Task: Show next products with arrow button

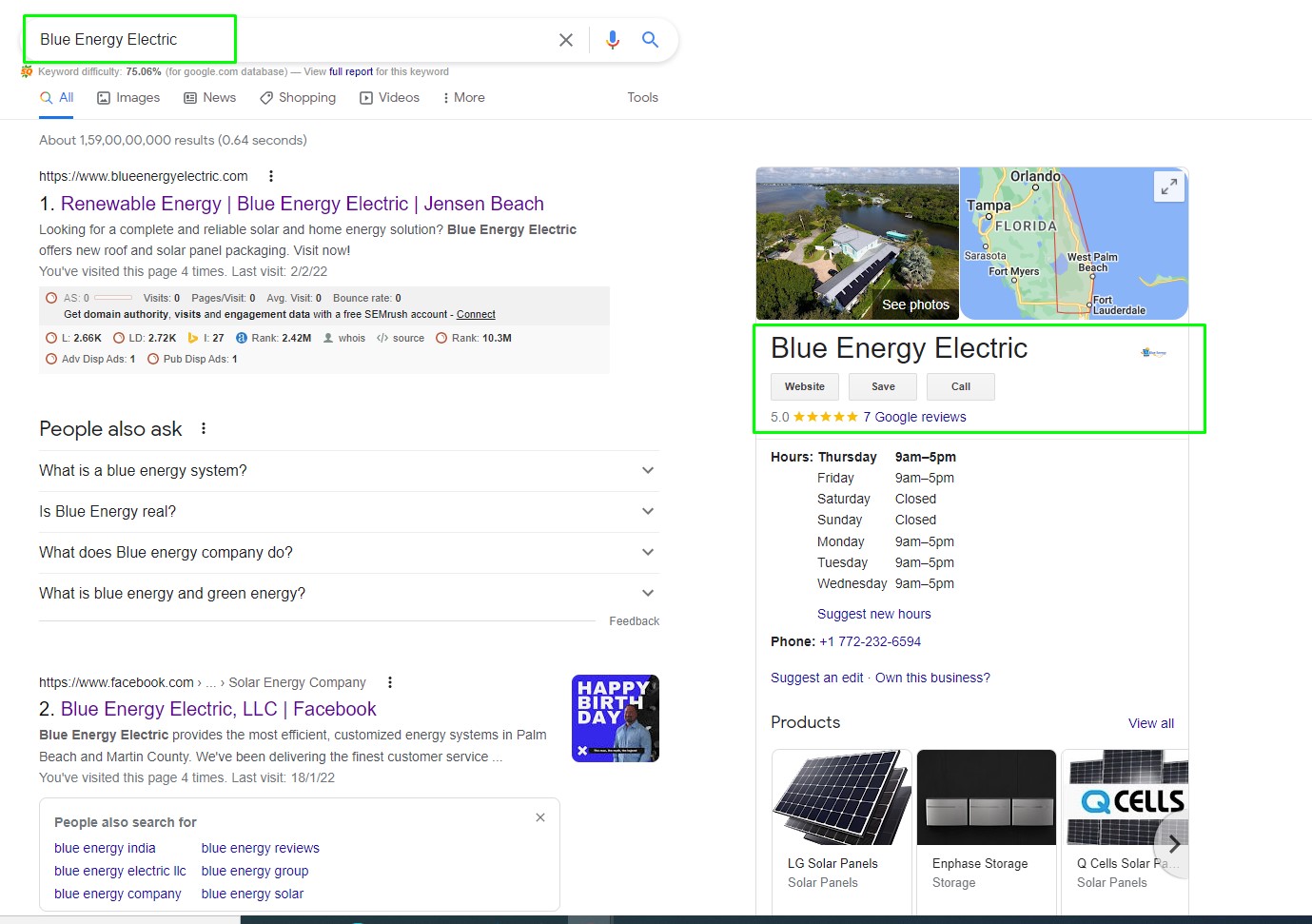Action: coord(1174,843)
